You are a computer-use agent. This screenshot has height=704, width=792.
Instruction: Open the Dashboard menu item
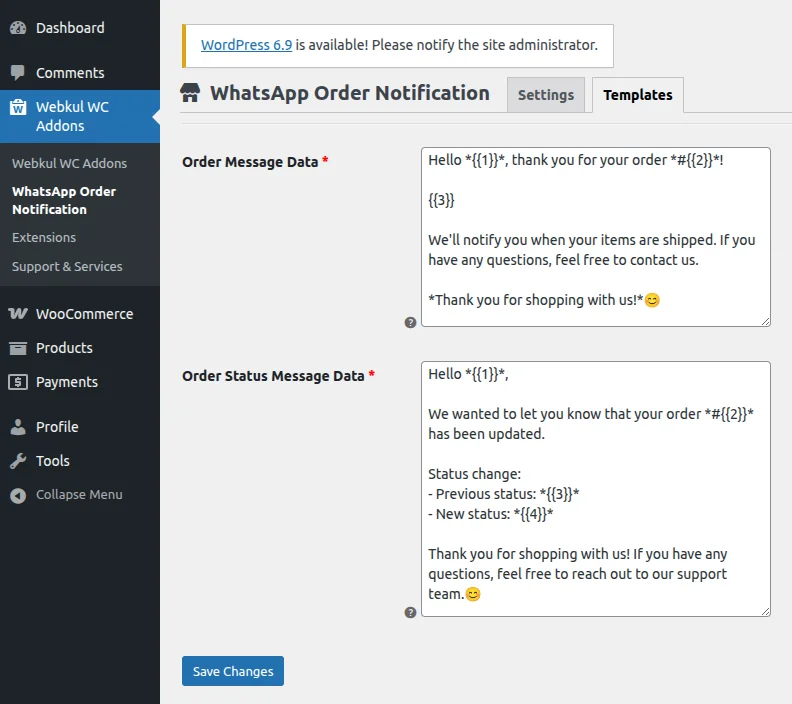pos(80,28)
